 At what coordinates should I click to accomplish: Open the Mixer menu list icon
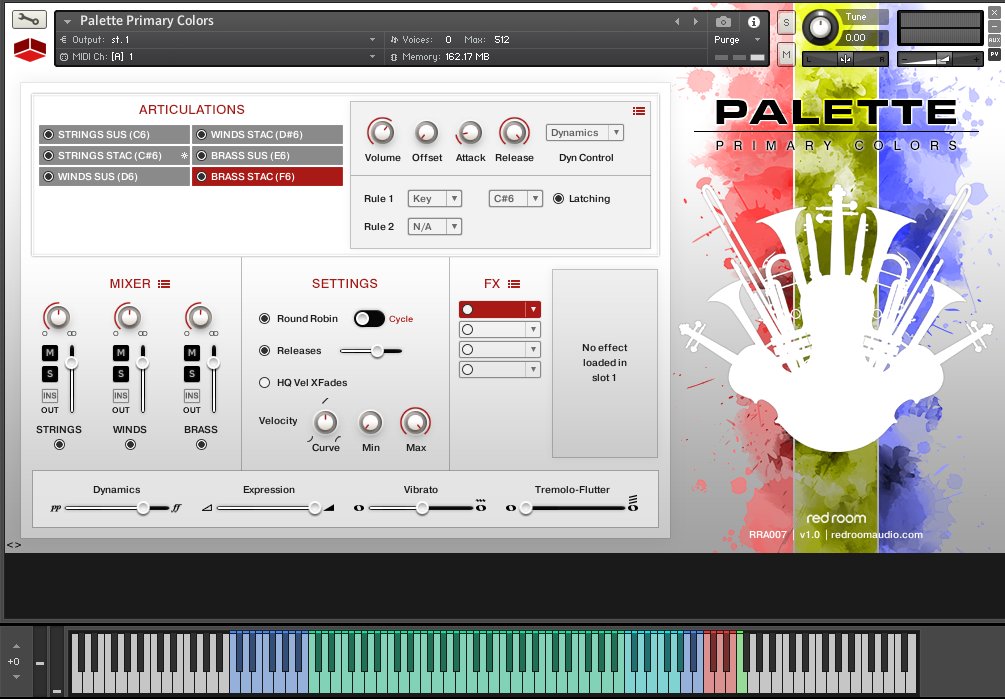click(165, 284)
